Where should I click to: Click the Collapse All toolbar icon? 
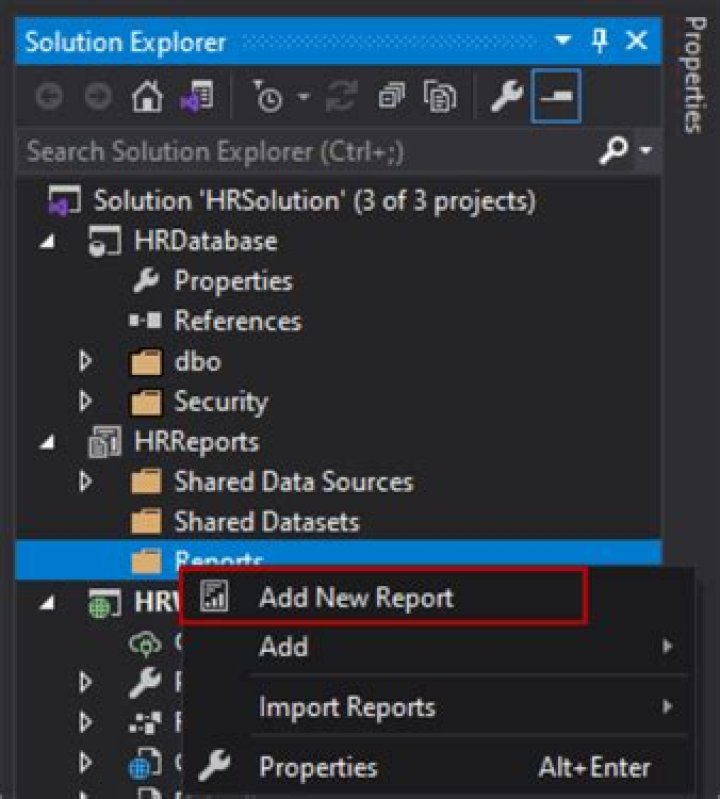coord(391,99)
